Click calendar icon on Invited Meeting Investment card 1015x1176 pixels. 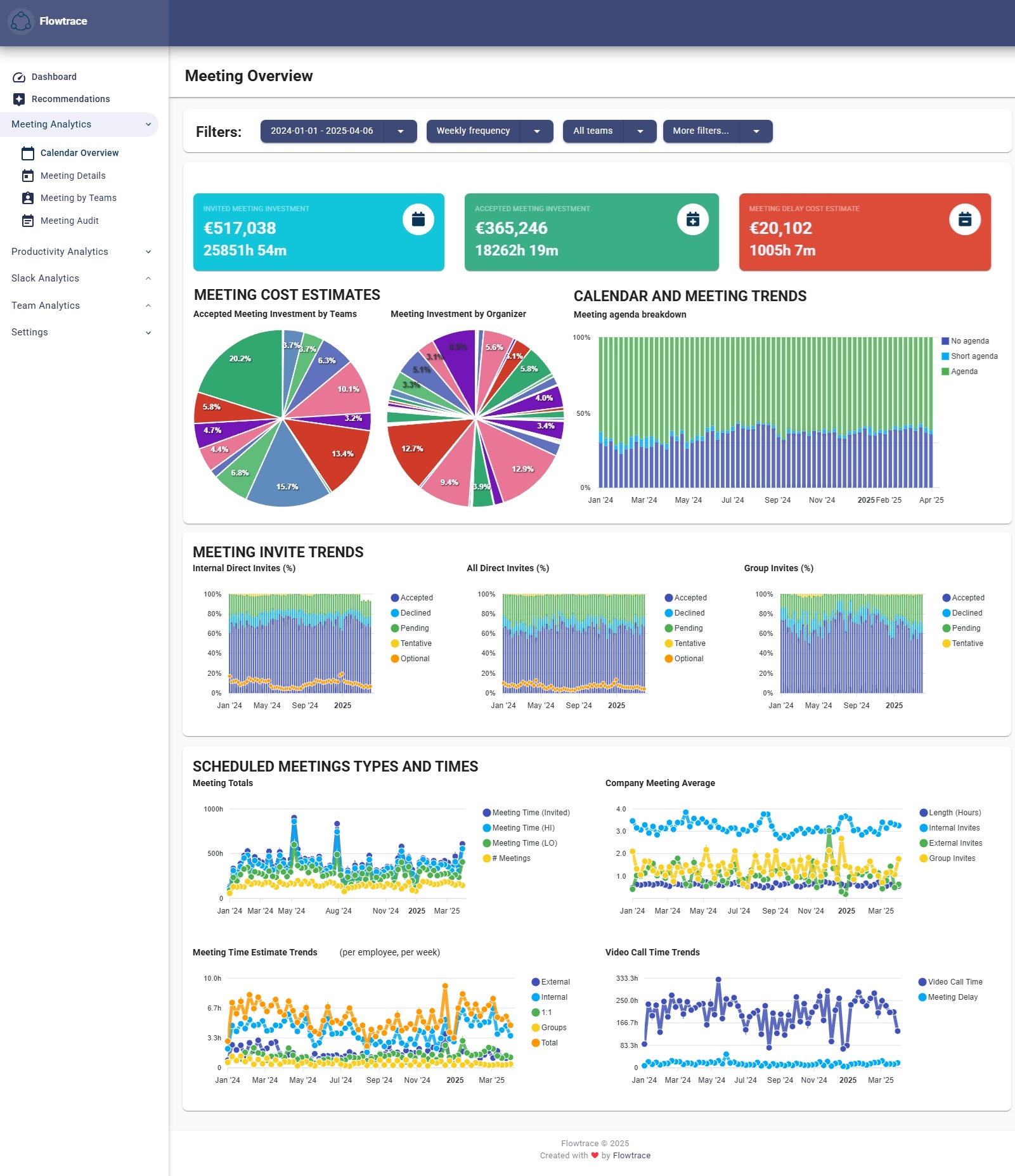coord(418,220)
